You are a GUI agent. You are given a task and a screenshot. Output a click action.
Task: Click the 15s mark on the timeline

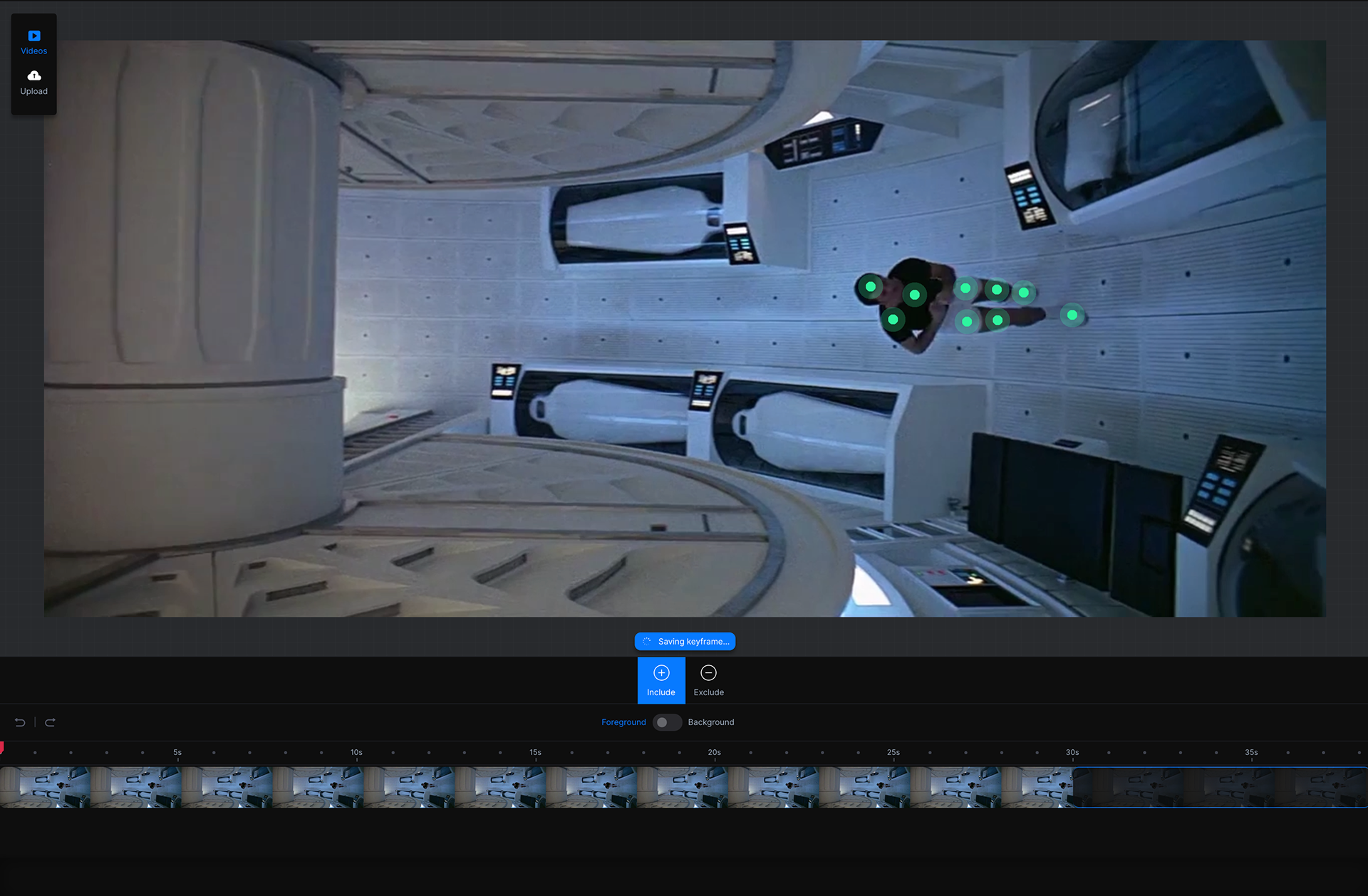pos(535,753)
